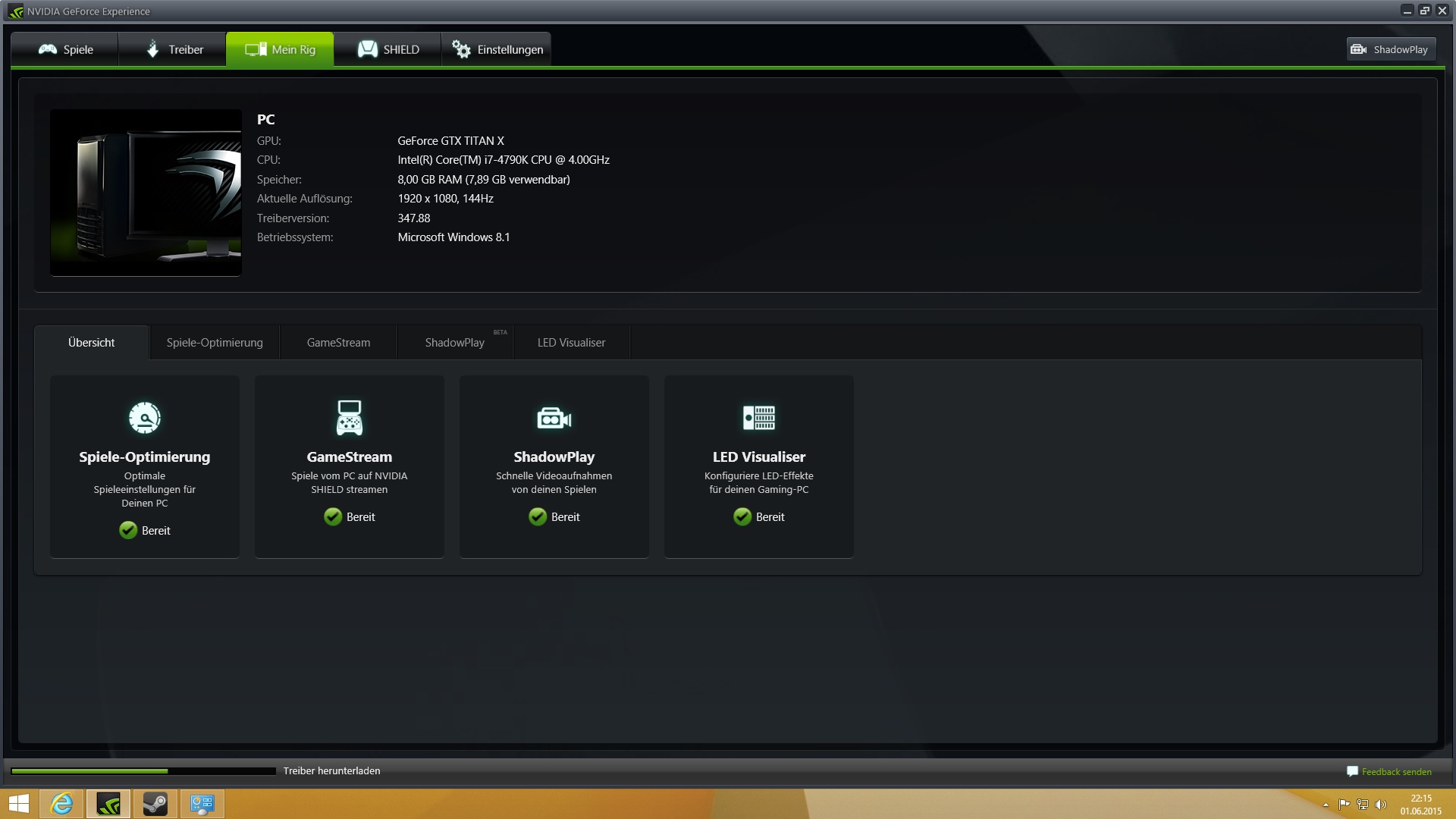Click the driver version 347.88
The height and width of the screenshot is (819, 1456).
click(414, 218)
